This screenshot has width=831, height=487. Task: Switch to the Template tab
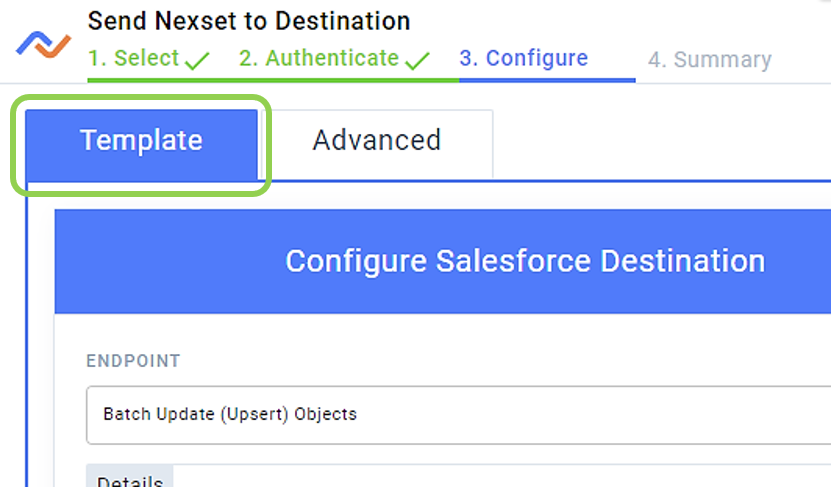point(142,144)
